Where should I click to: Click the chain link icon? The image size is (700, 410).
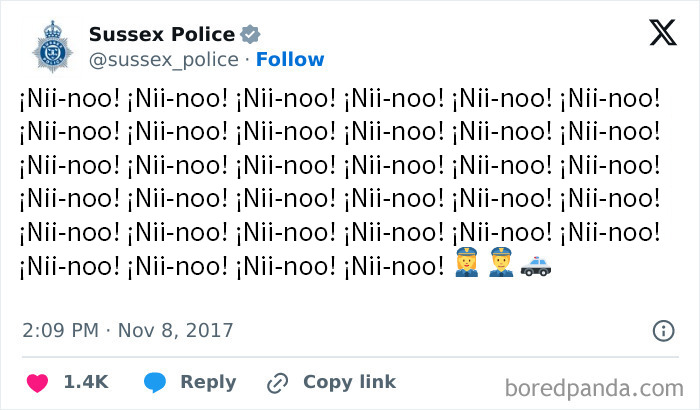pos(277,382)
